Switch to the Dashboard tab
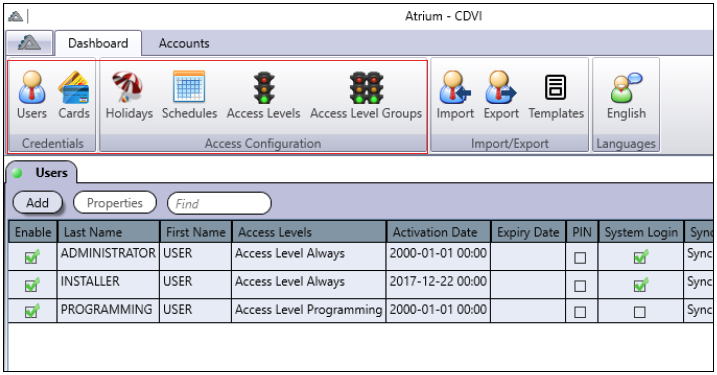Viewport: 717px width, 375px height. coord(98,43)
